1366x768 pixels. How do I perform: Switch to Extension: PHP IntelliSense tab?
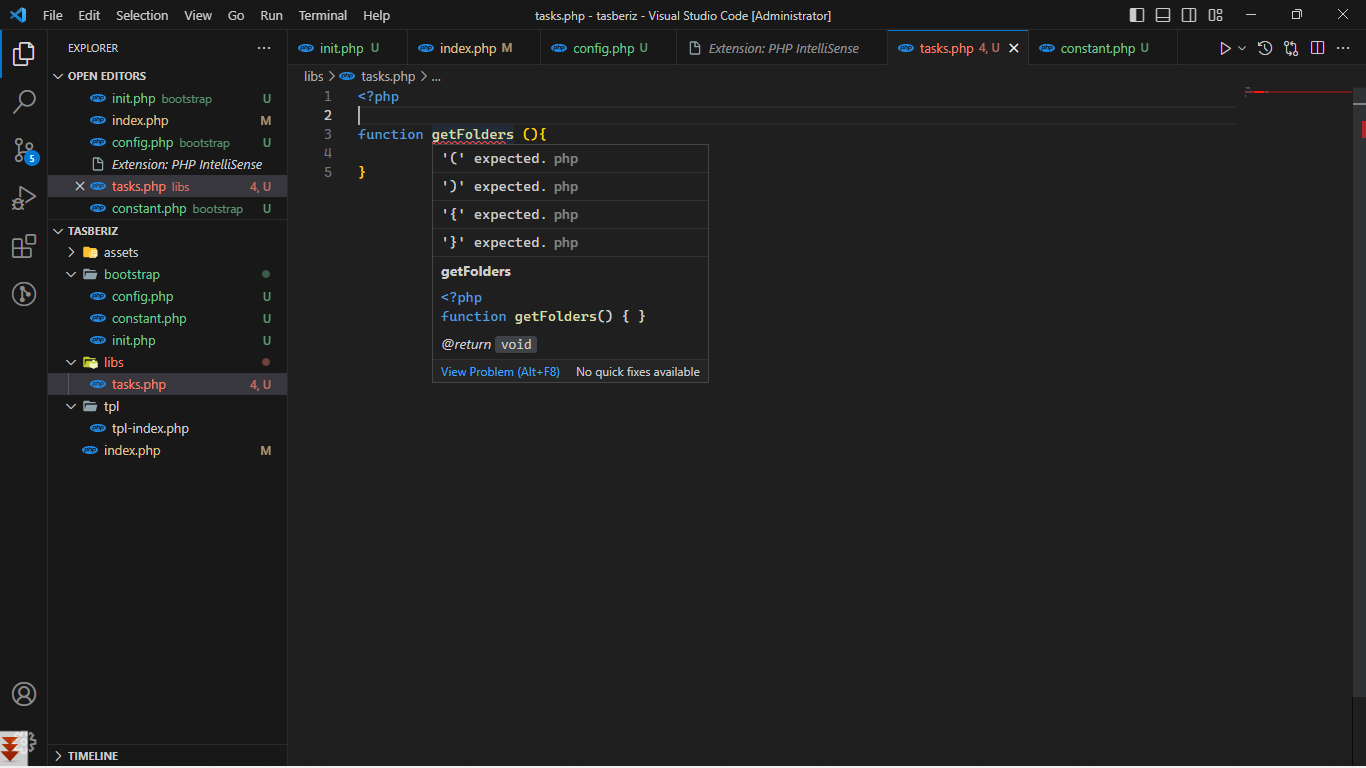click(x=782, y=48)
